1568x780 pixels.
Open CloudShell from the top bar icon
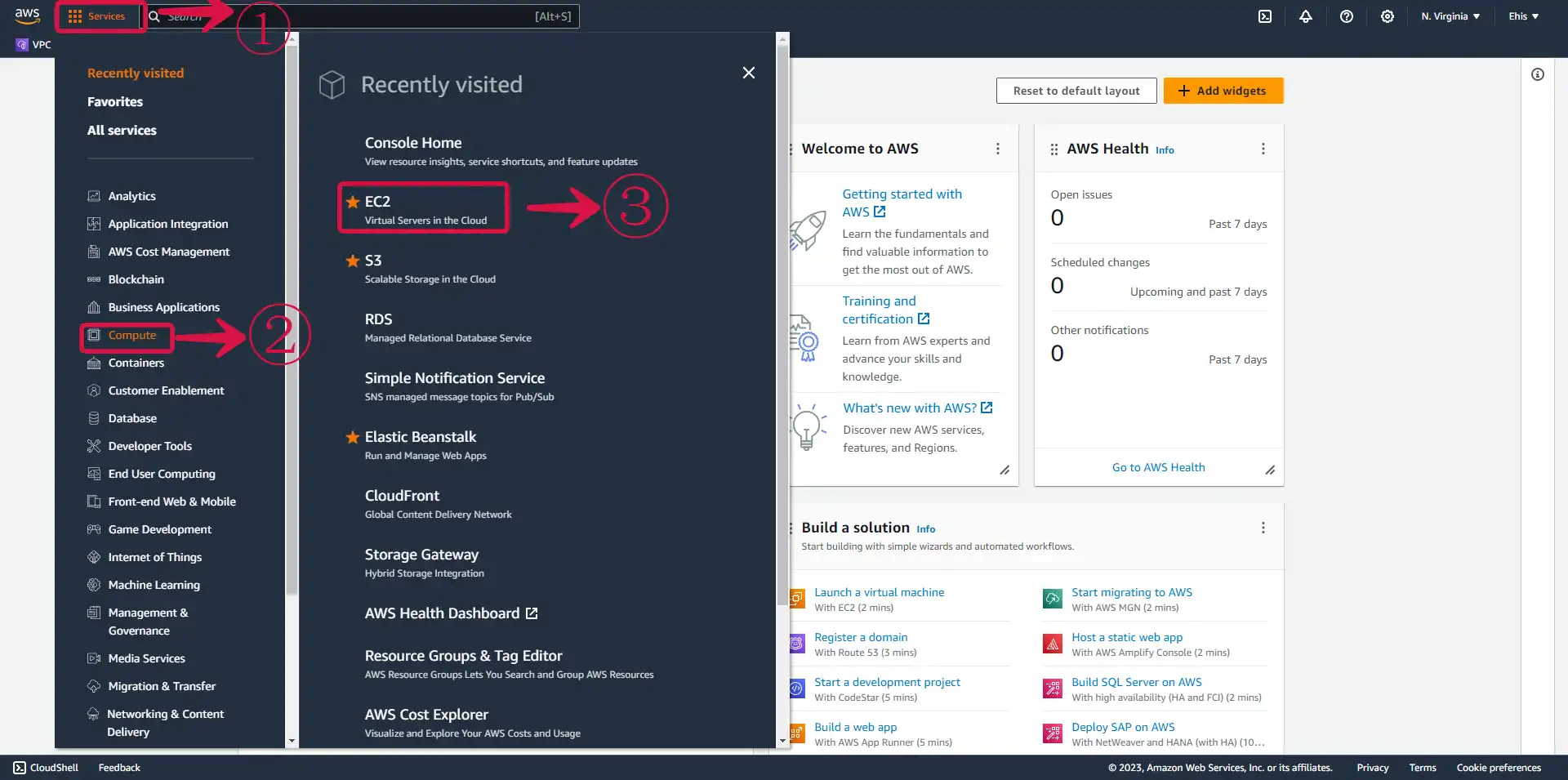(1265, 16)
